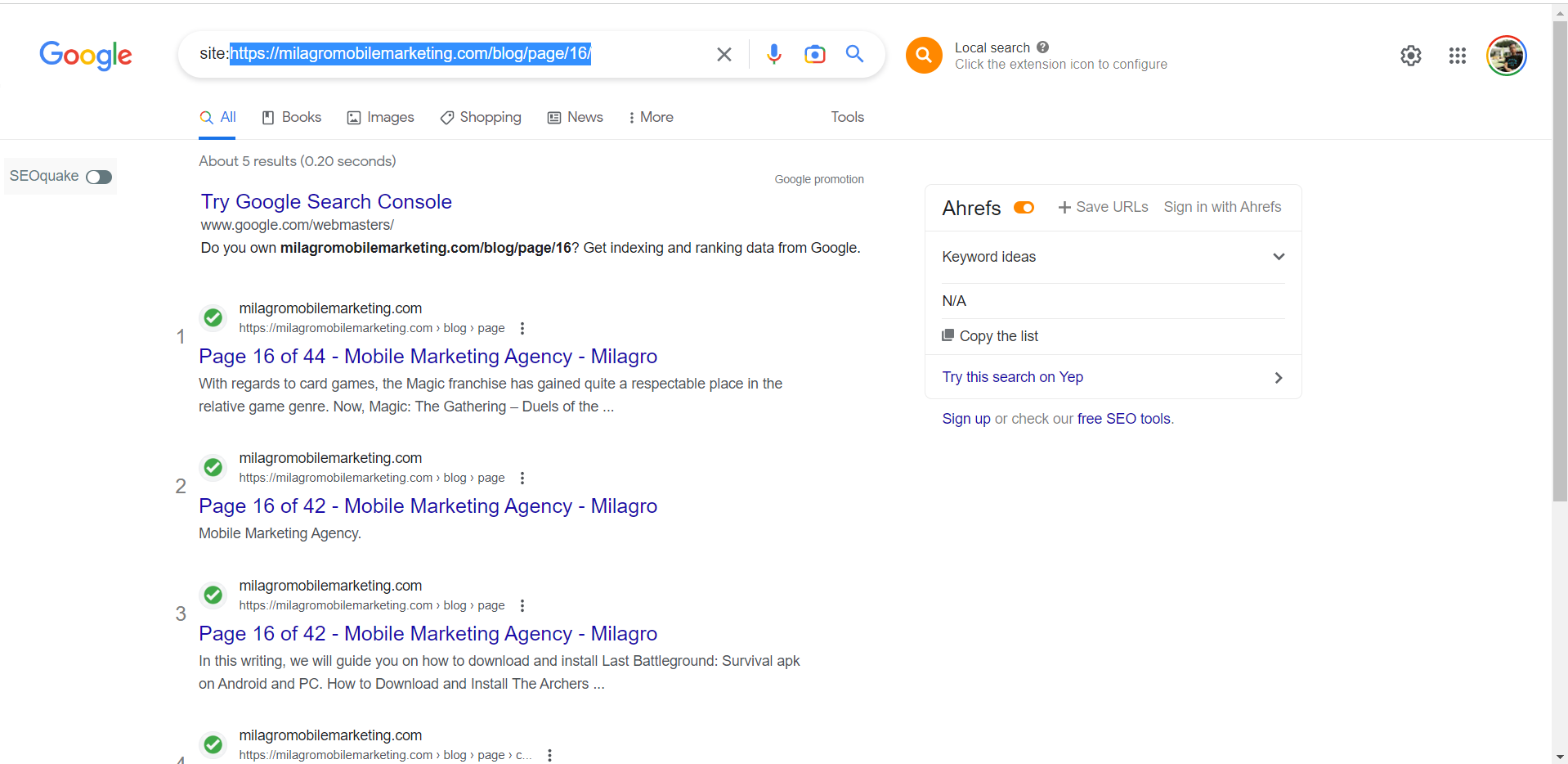The image size is (1568, 764).
Task: Switch to the News tab
Action: coord(576,117)
